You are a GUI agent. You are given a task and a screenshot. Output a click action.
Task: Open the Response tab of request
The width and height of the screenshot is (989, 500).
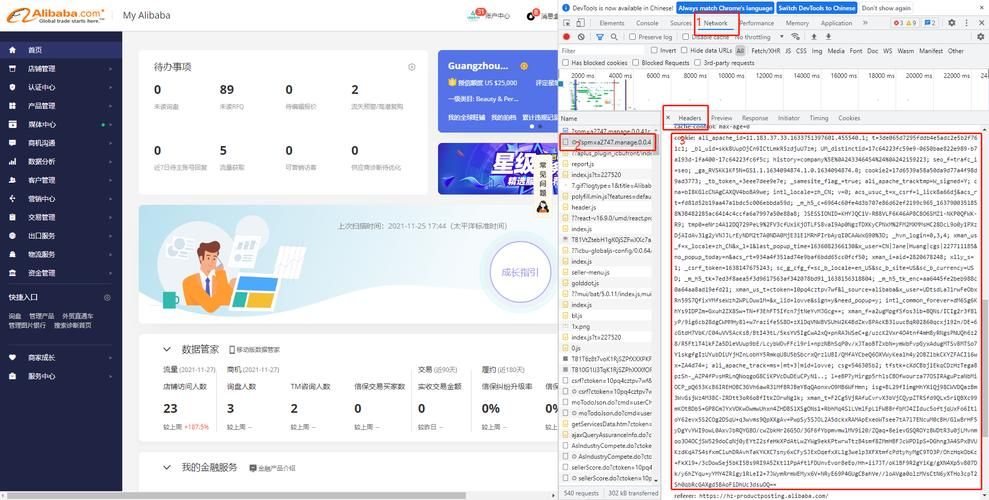point(755,118)
